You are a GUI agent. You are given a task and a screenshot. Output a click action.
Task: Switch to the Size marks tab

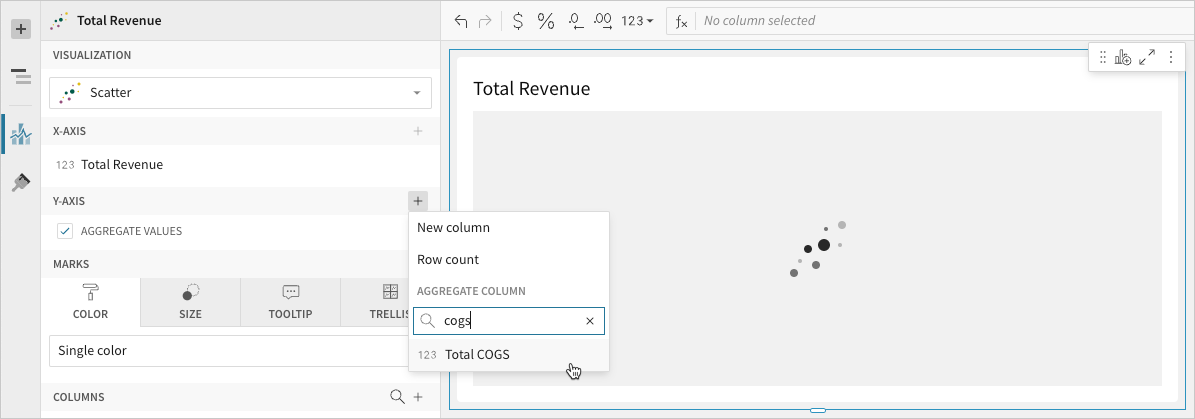pos(190,302)
